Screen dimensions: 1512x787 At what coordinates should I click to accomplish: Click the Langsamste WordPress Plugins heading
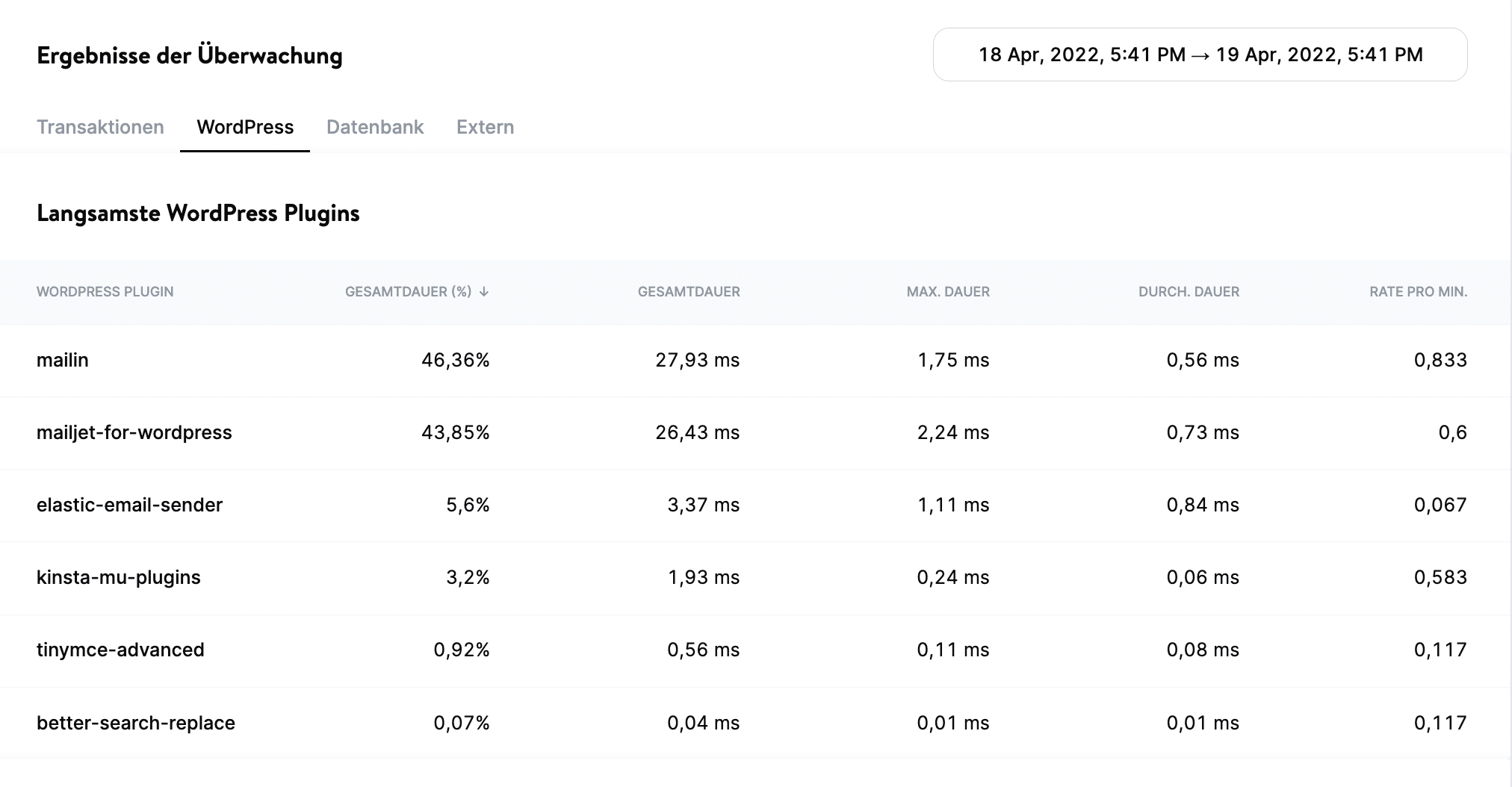coord(197,213)
